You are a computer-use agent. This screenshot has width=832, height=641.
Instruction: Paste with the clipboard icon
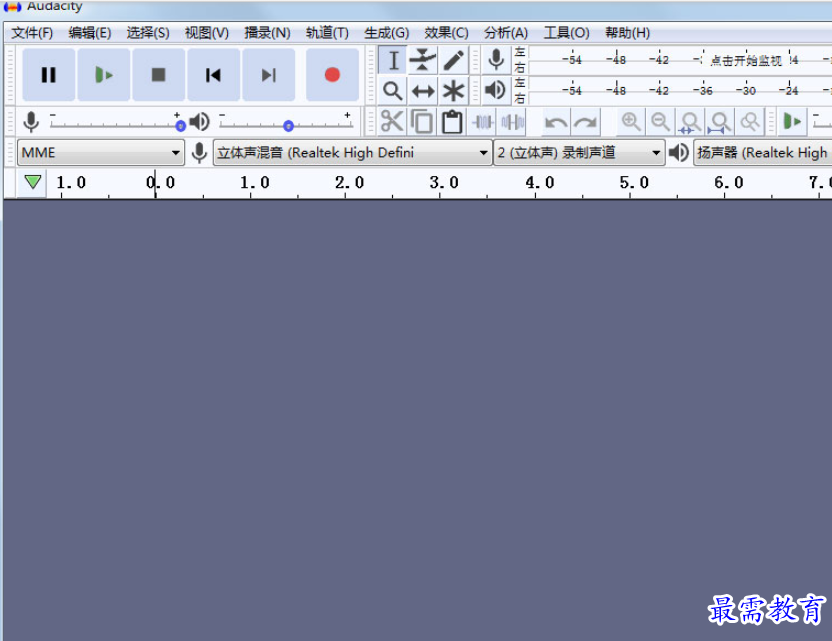point(452,122)
